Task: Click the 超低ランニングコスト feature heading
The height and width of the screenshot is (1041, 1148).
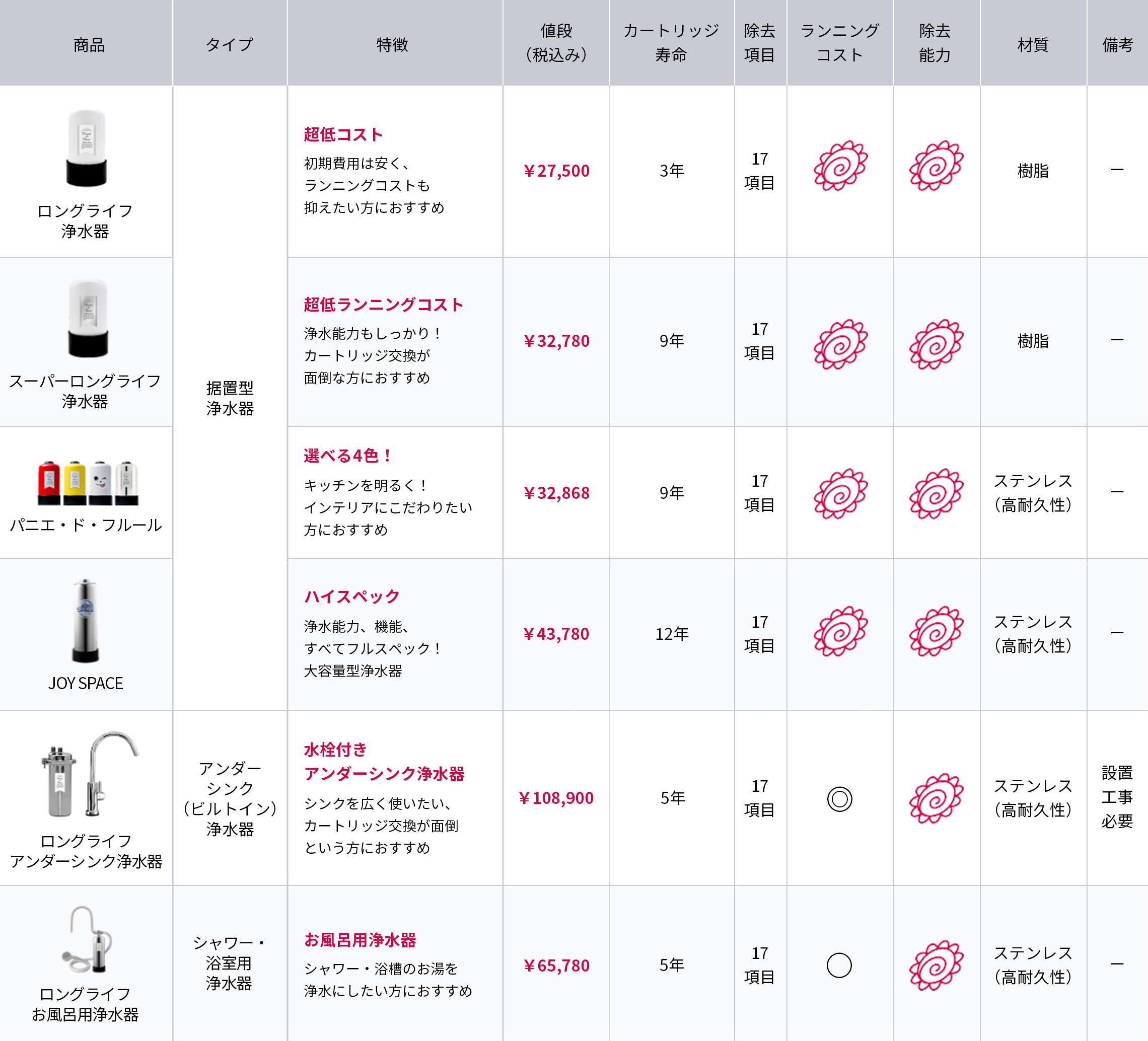Action: (383, 305)
